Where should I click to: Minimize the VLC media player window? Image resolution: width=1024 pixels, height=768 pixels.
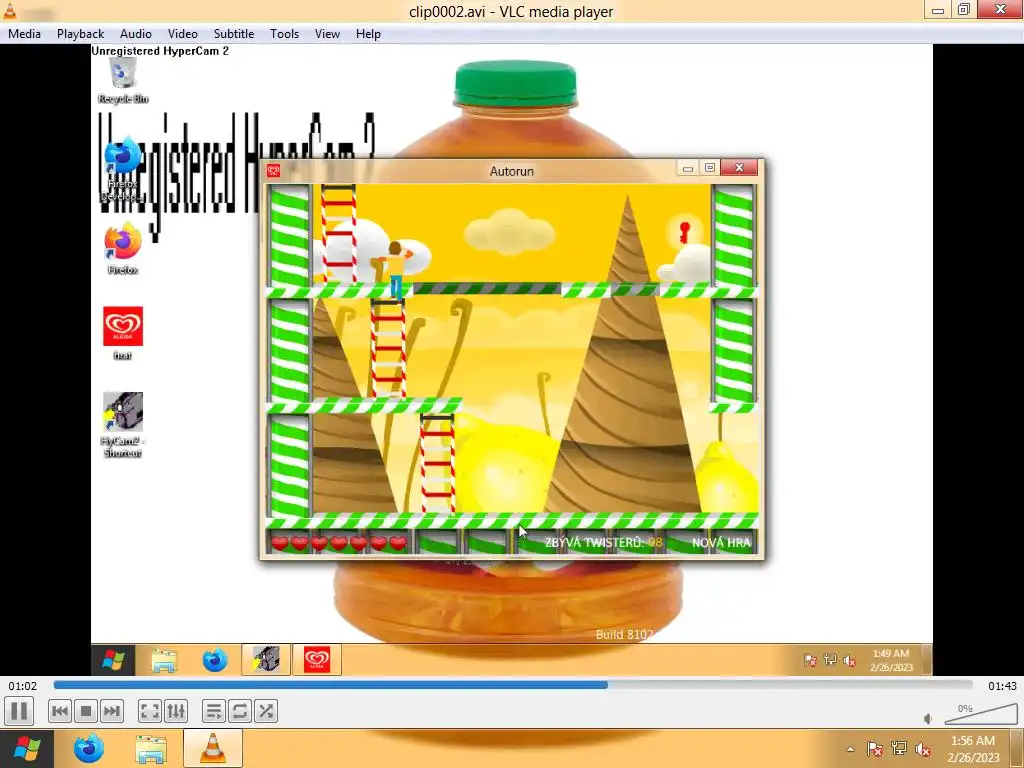click(x=938, y=10)
